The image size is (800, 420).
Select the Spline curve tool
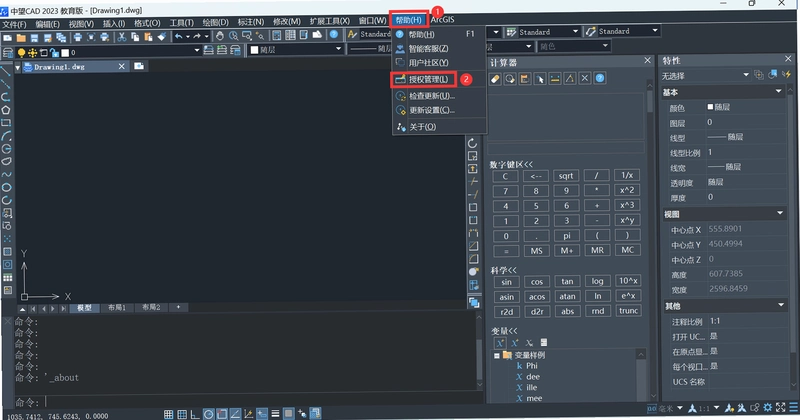(x=6, y=175)
